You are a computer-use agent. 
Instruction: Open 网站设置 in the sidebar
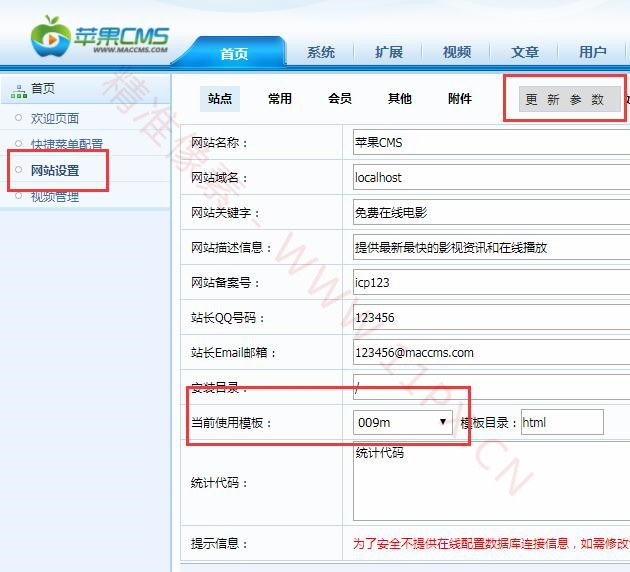pos(55,170)
